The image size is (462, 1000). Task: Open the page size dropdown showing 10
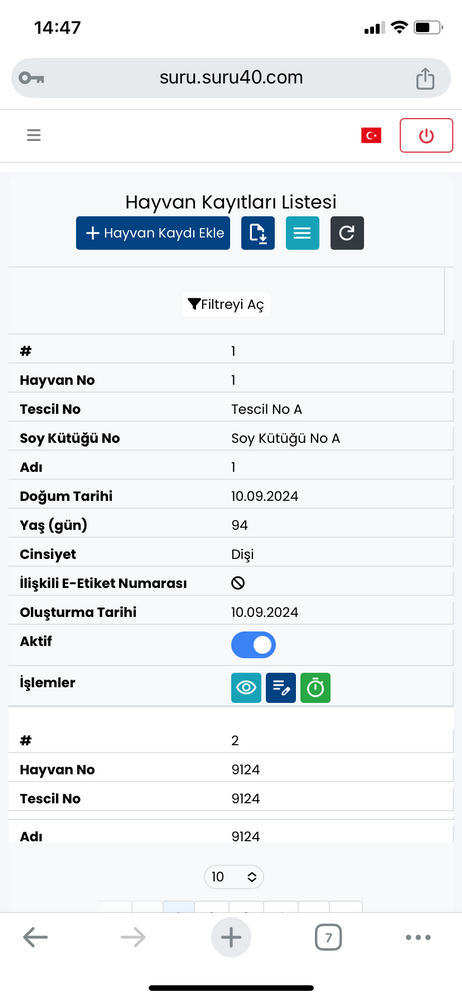pyautogui.click(x=234, y=877)
